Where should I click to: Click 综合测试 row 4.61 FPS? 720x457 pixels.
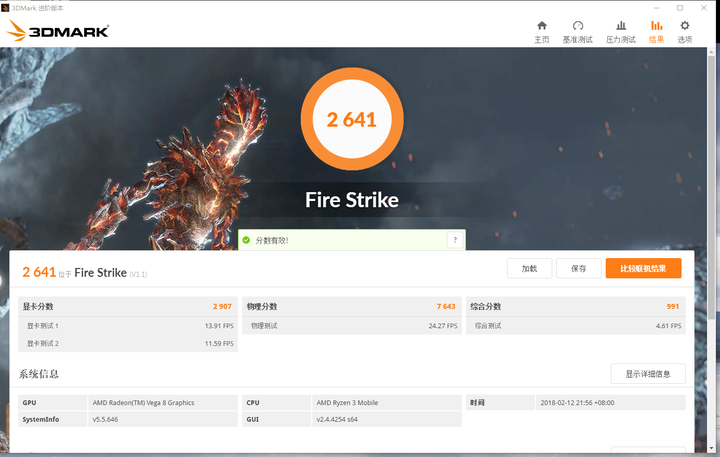[576, 326]
